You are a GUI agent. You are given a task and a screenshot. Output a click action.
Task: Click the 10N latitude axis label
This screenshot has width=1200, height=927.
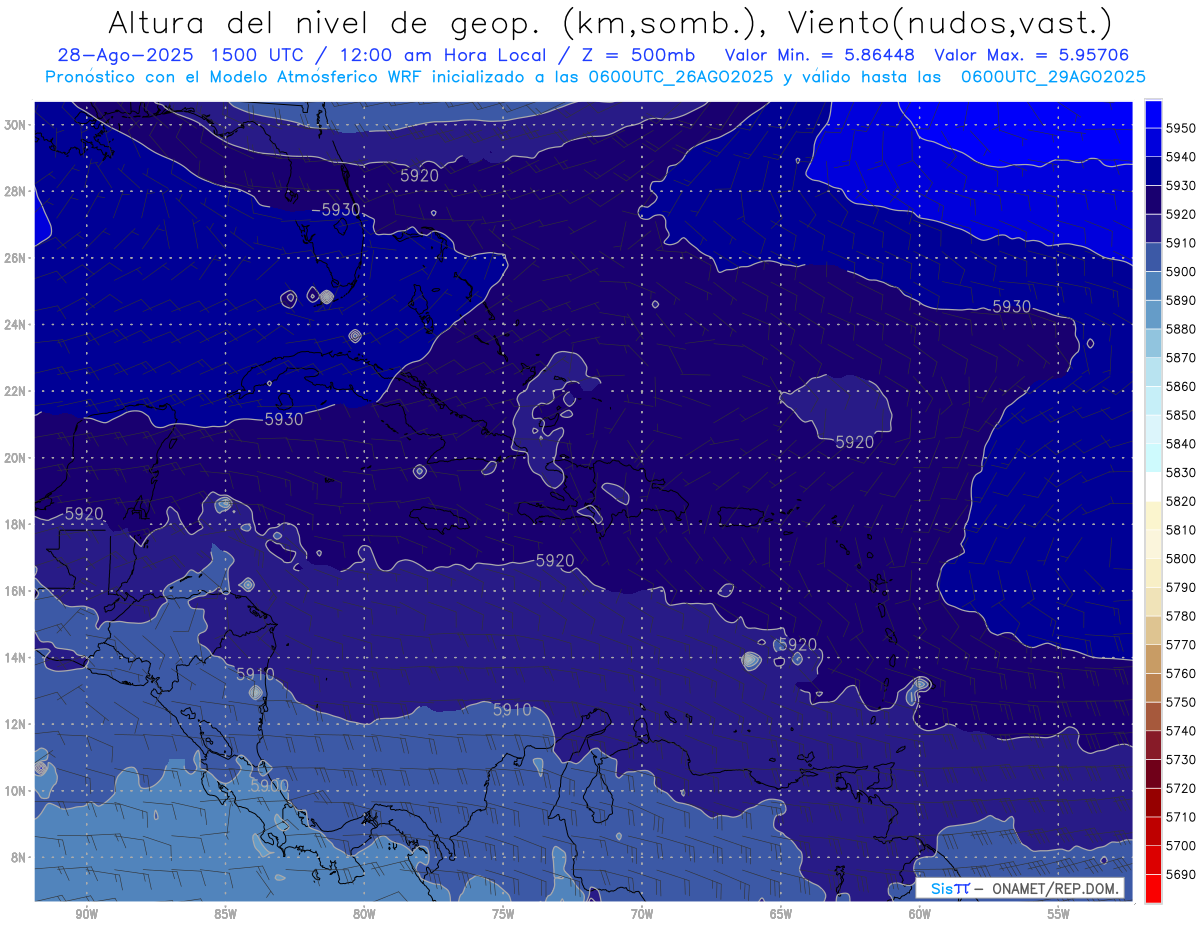(15, 791)
